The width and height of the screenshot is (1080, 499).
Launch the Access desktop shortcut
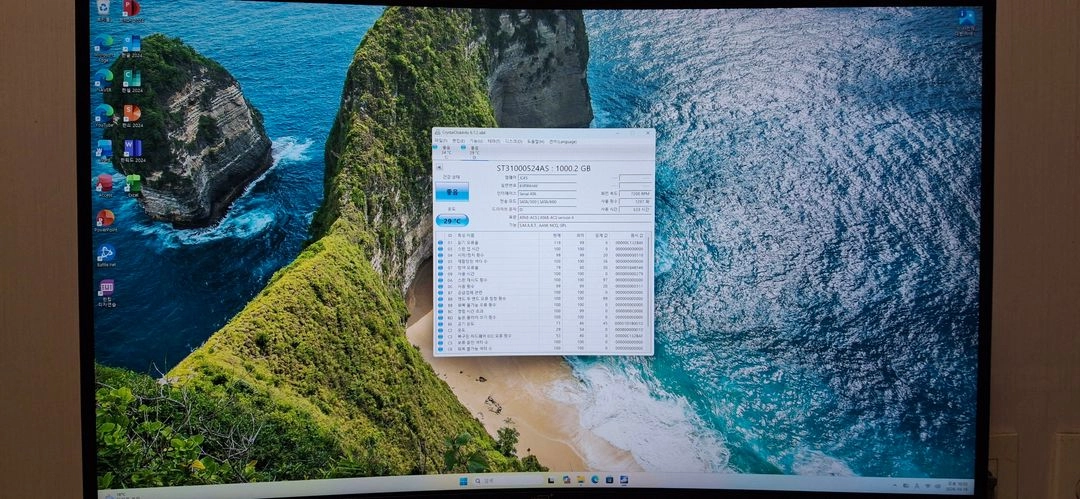tap(104, 185)
